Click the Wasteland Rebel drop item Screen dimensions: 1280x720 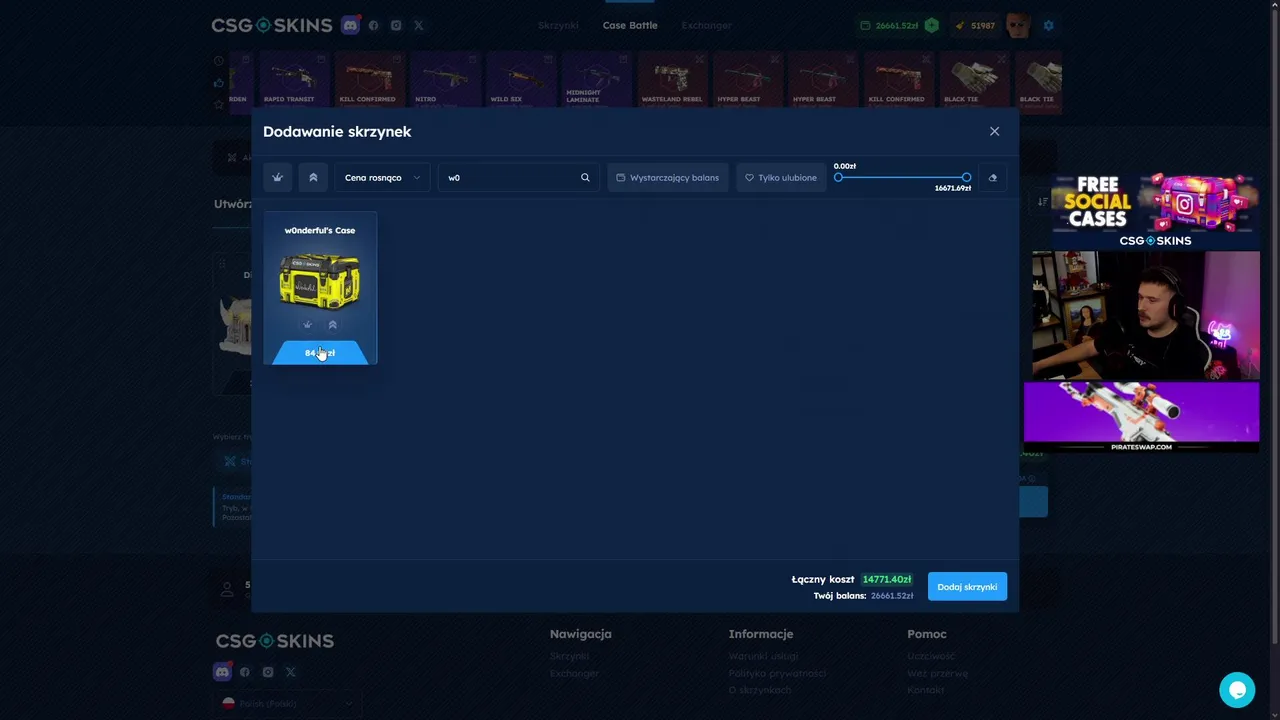point(672,79)
